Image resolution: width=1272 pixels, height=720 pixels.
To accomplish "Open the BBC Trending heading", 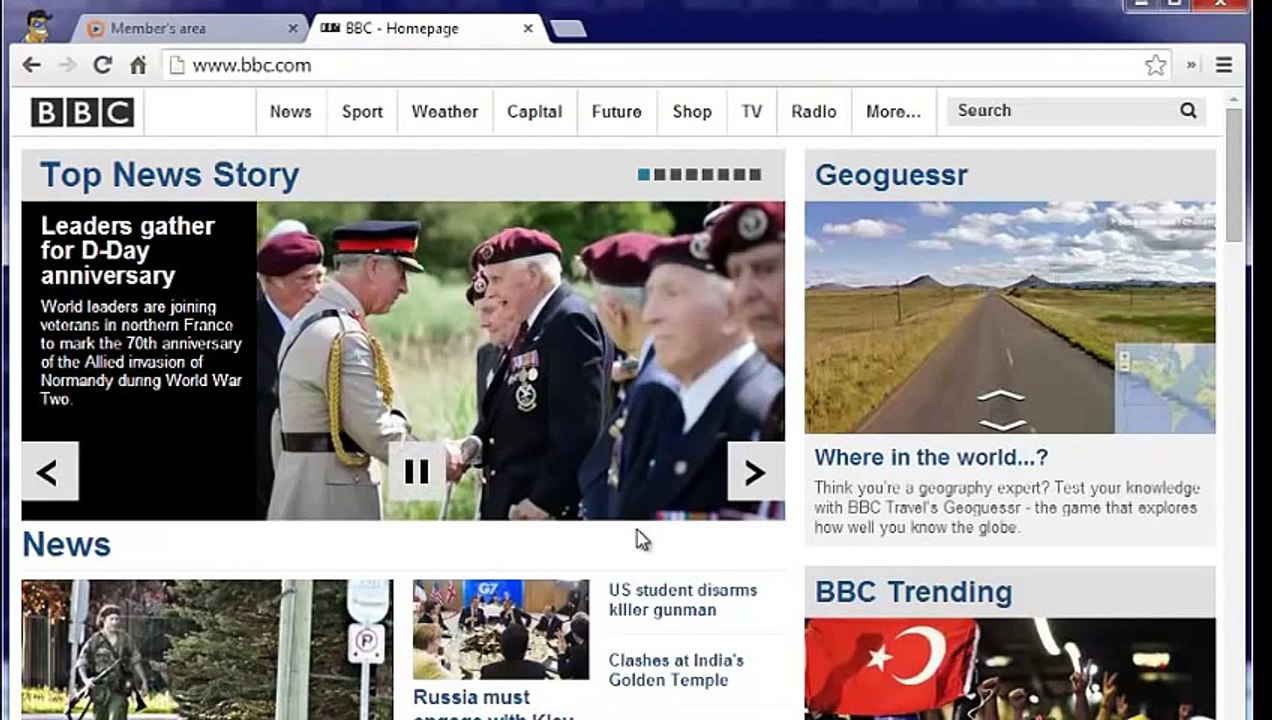I will [913, 592].
